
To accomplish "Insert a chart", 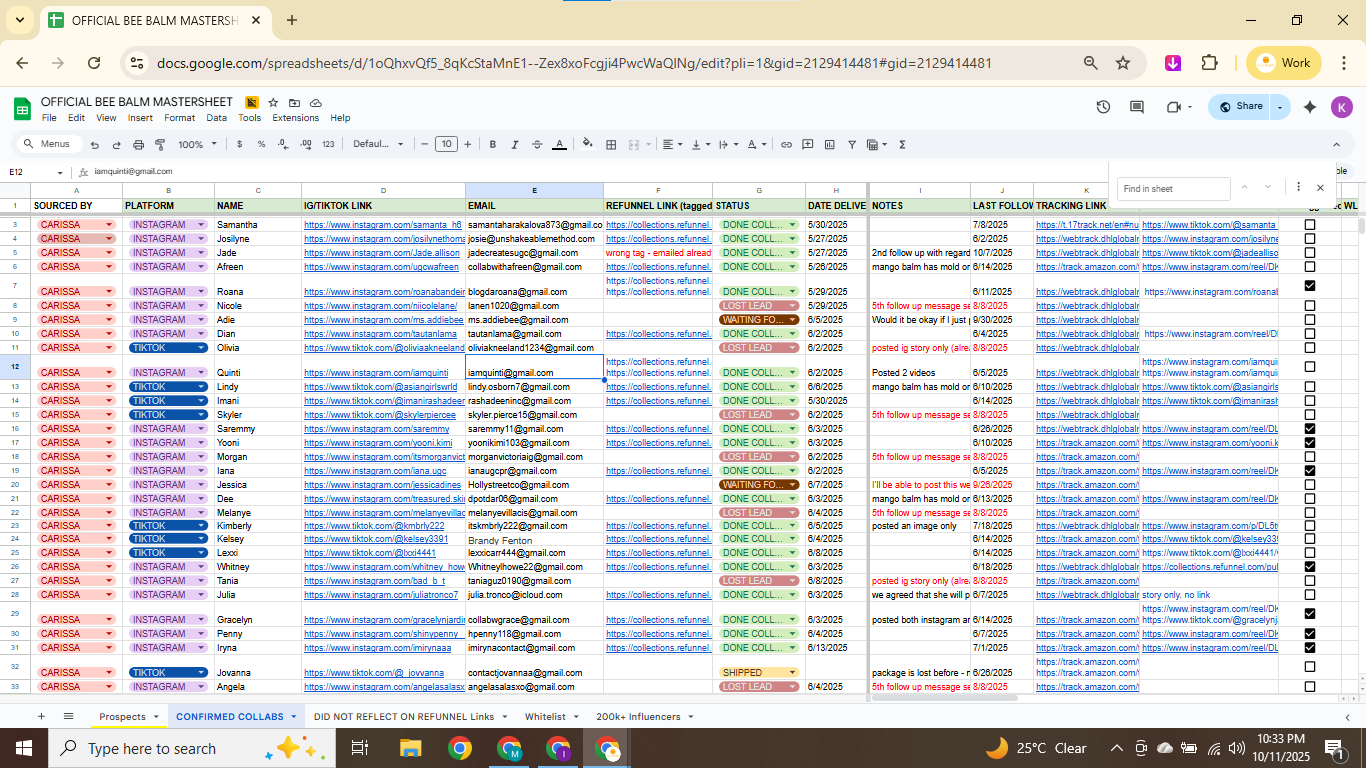I will click(x=830, y=144).
